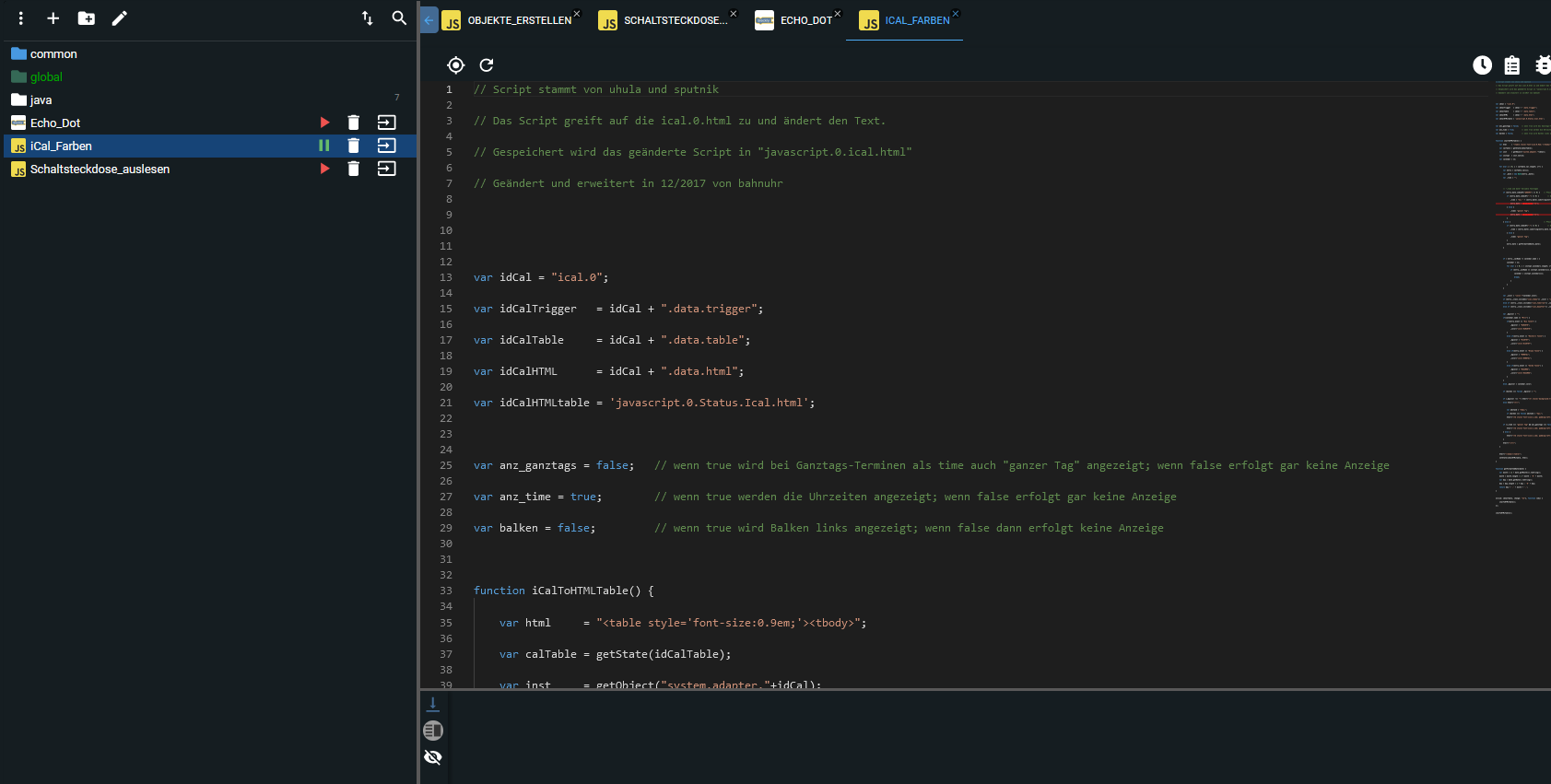Switch to SCHALTSTECKDOSE tab
This screenshot has width=1551, height=784.
[x=664, y=20]
